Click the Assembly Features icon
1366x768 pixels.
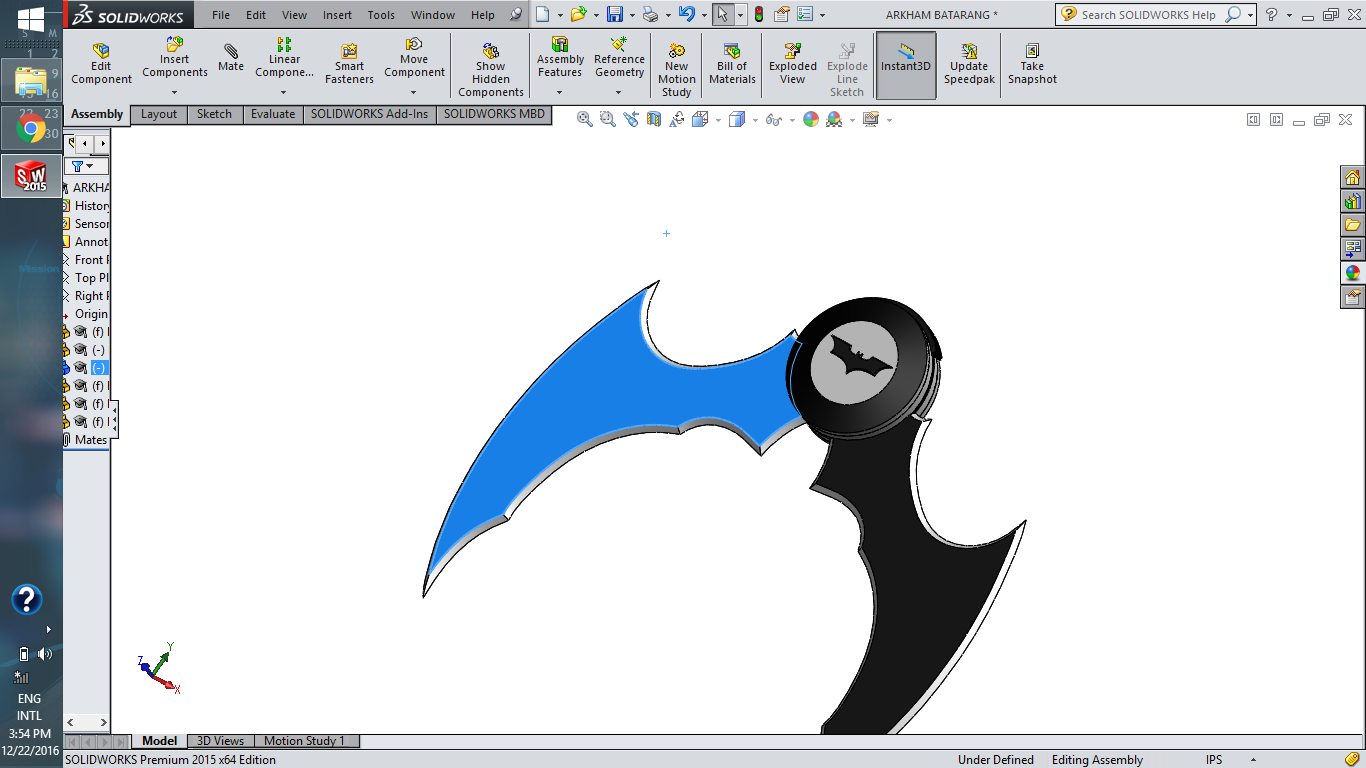[560, 45]
